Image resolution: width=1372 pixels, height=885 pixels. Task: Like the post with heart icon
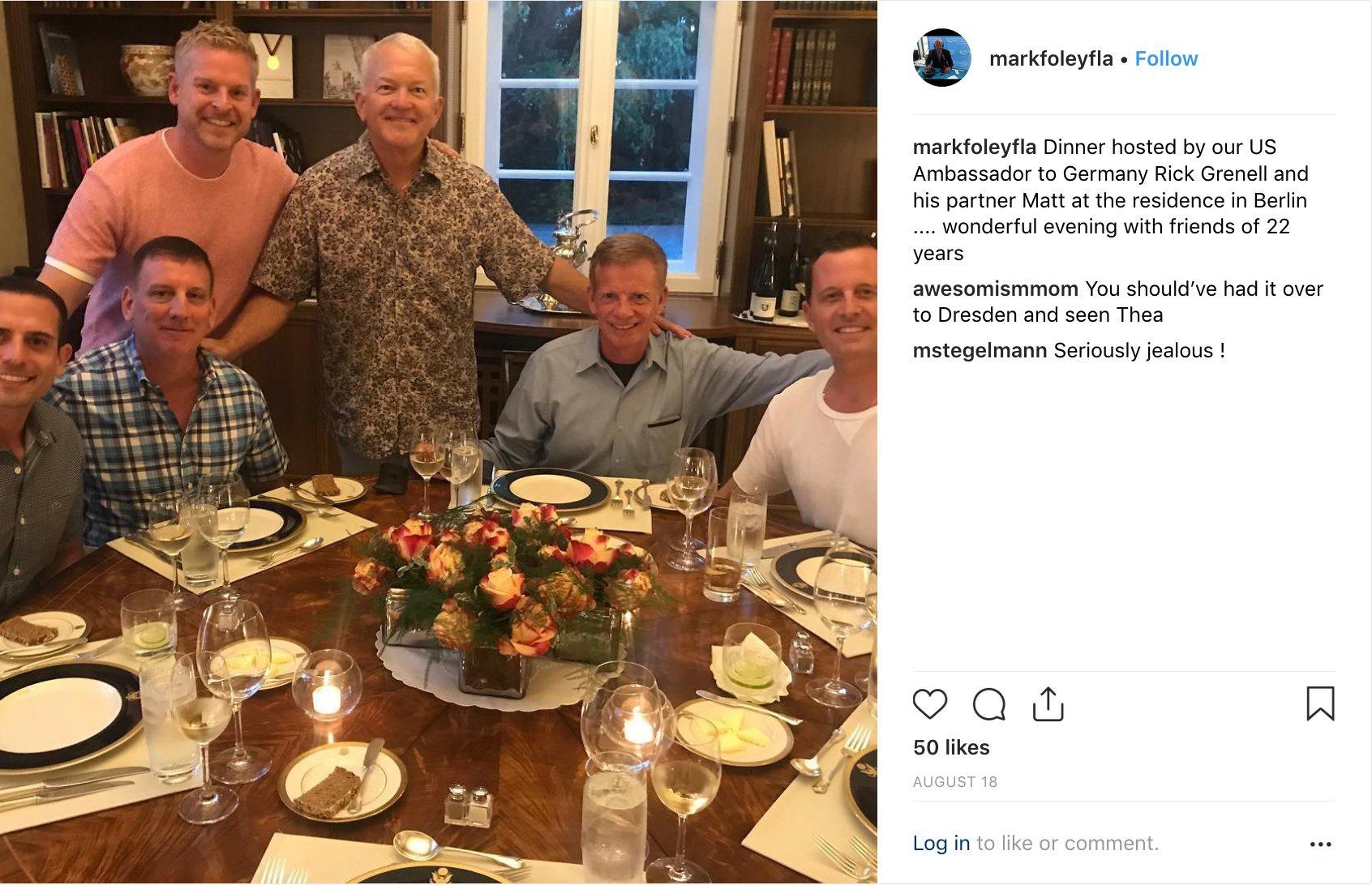coord(929,704)
